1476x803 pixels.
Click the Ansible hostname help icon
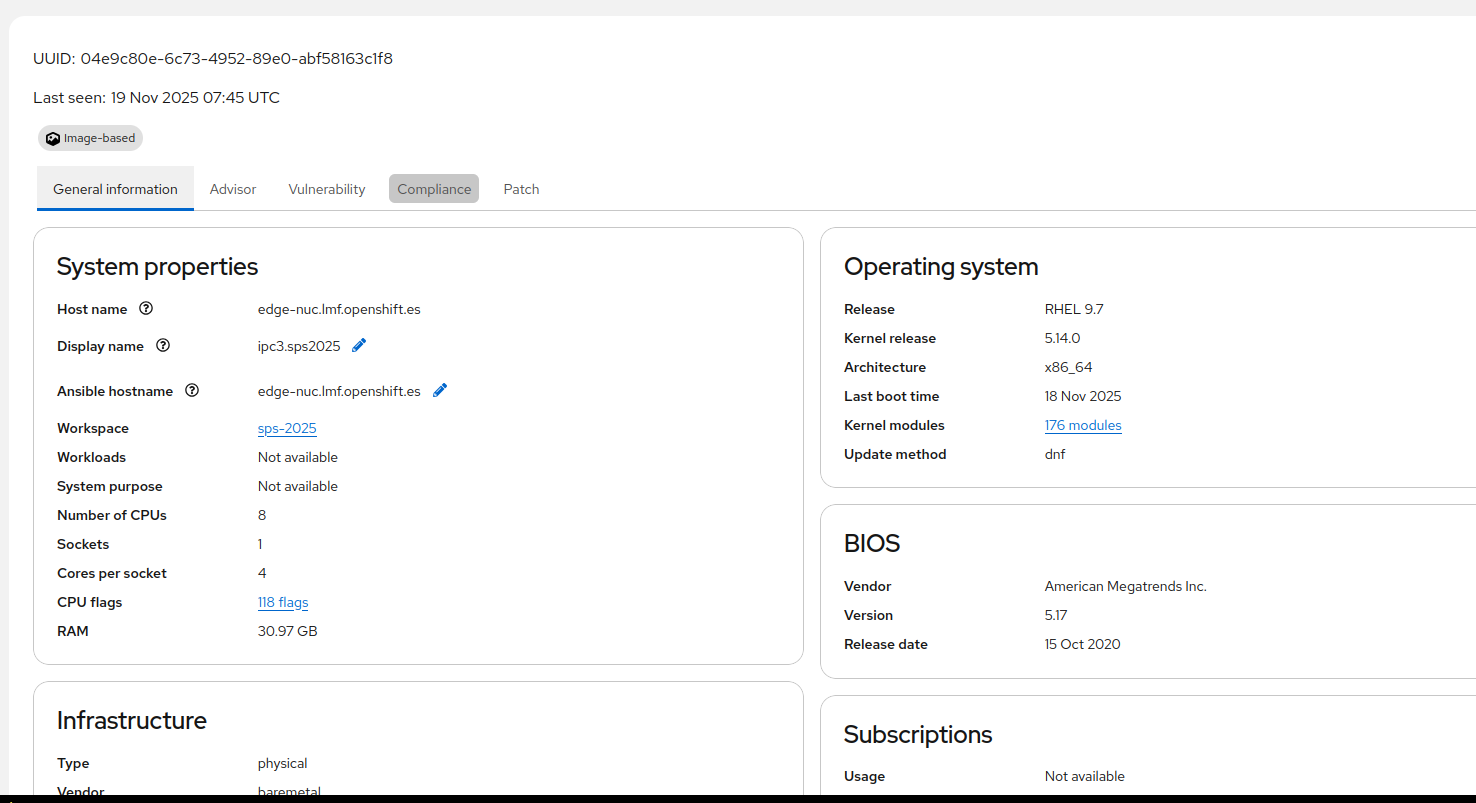coord(192,391)
